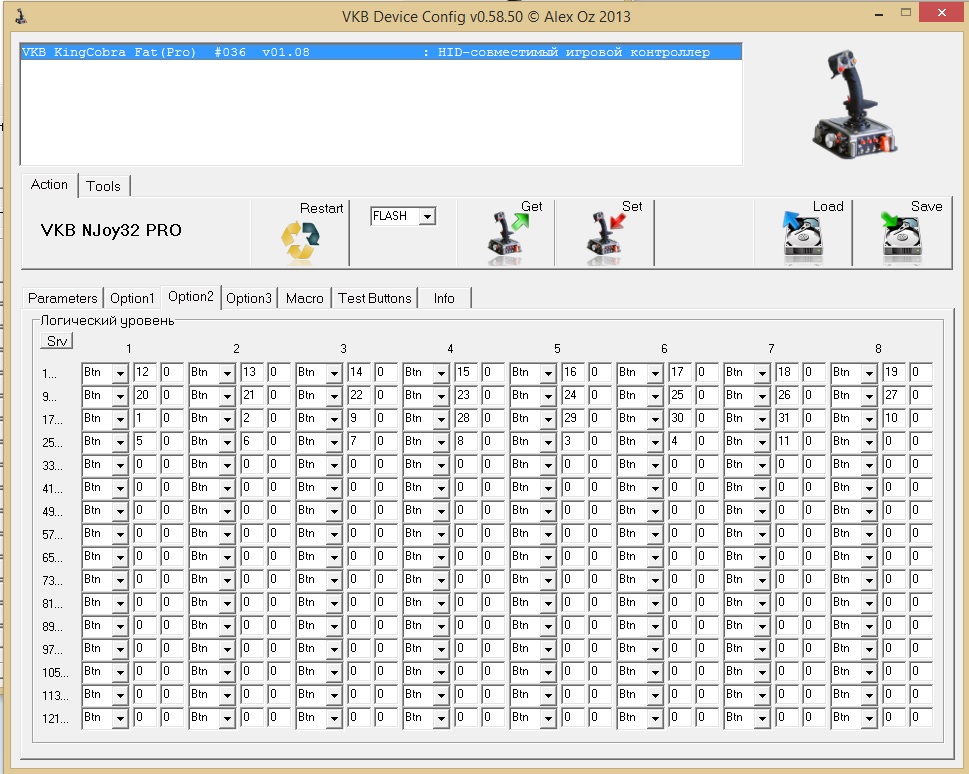969x774 pixels.
Task: Click the column header 8
Action: (878, 349)
